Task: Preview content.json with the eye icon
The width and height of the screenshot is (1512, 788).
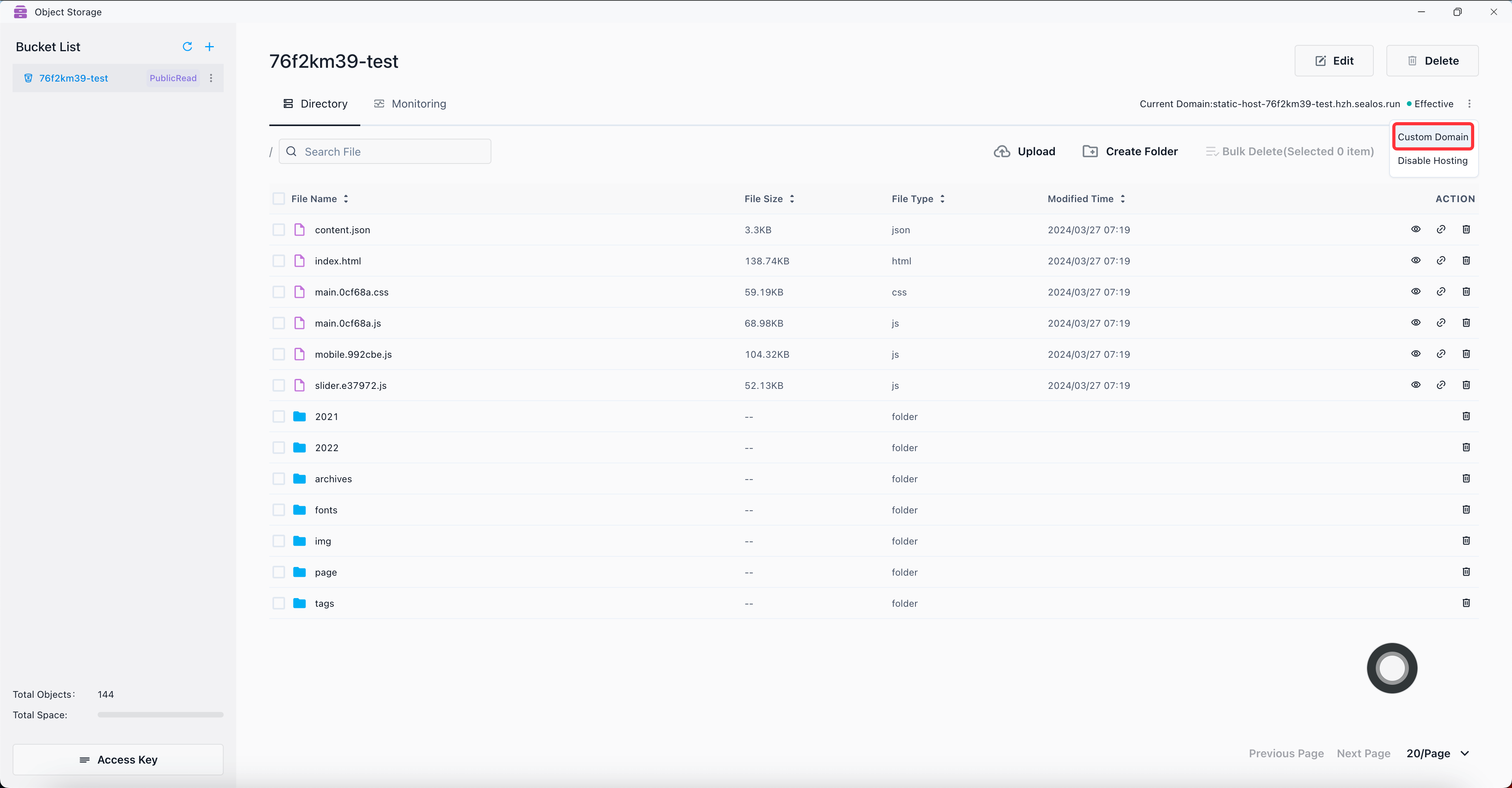Action: pos(1416,229)
